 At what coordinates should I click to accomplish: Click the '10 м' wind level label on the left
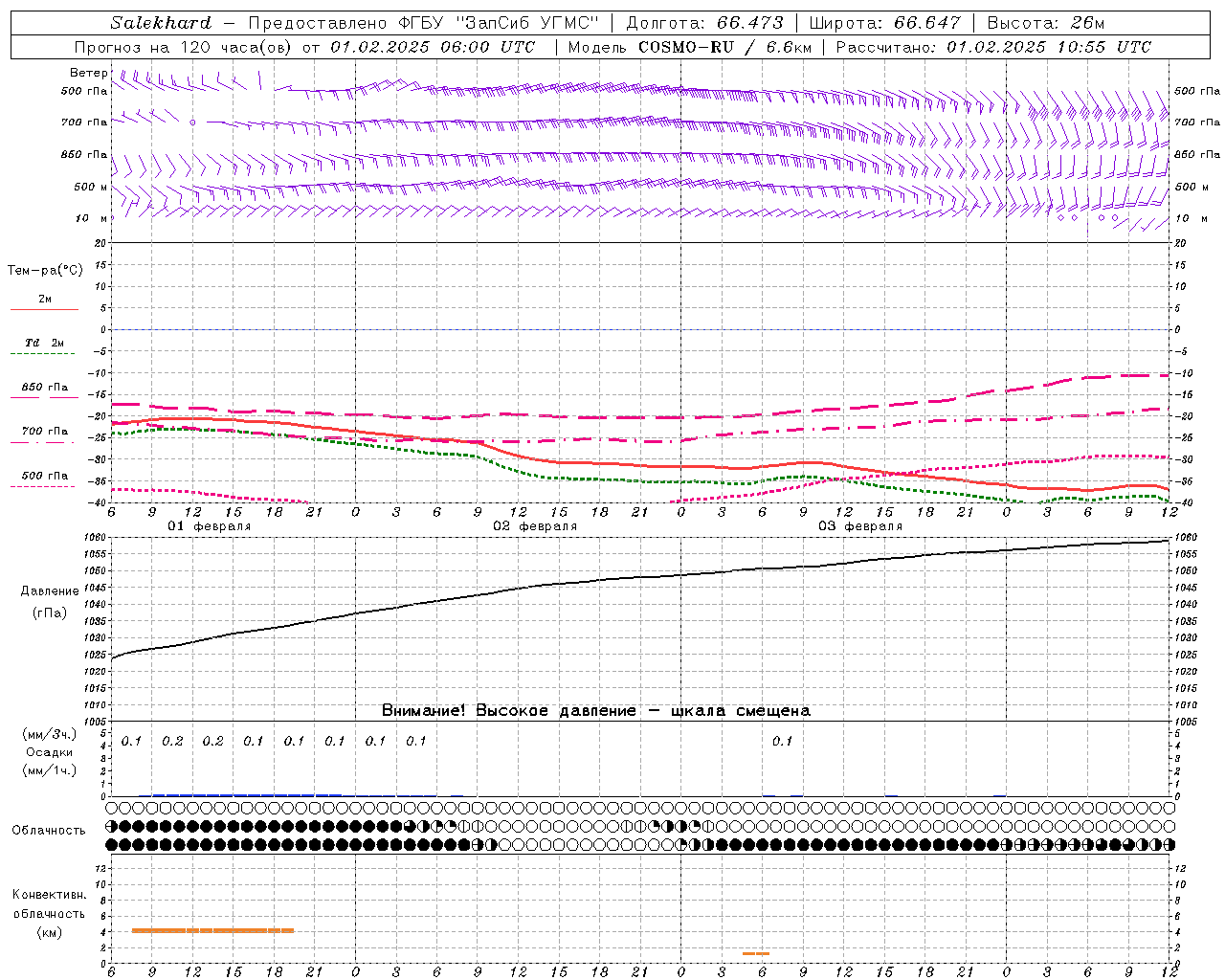click(92, 218)
